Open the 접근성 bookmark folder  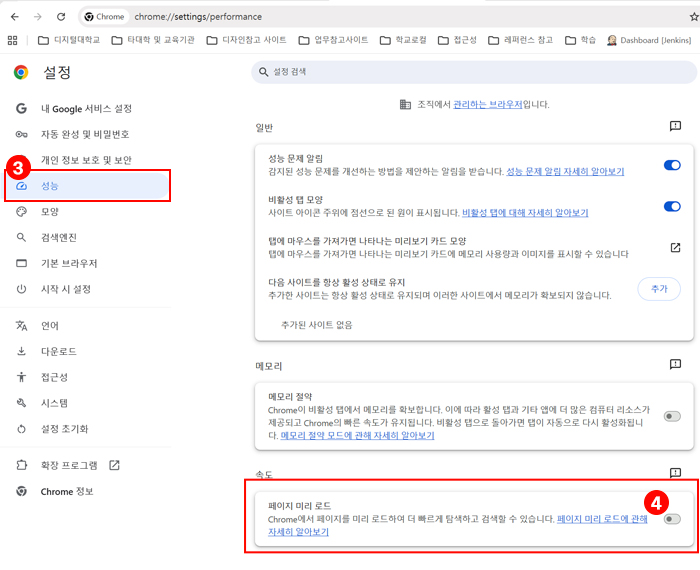coord(457,40)
